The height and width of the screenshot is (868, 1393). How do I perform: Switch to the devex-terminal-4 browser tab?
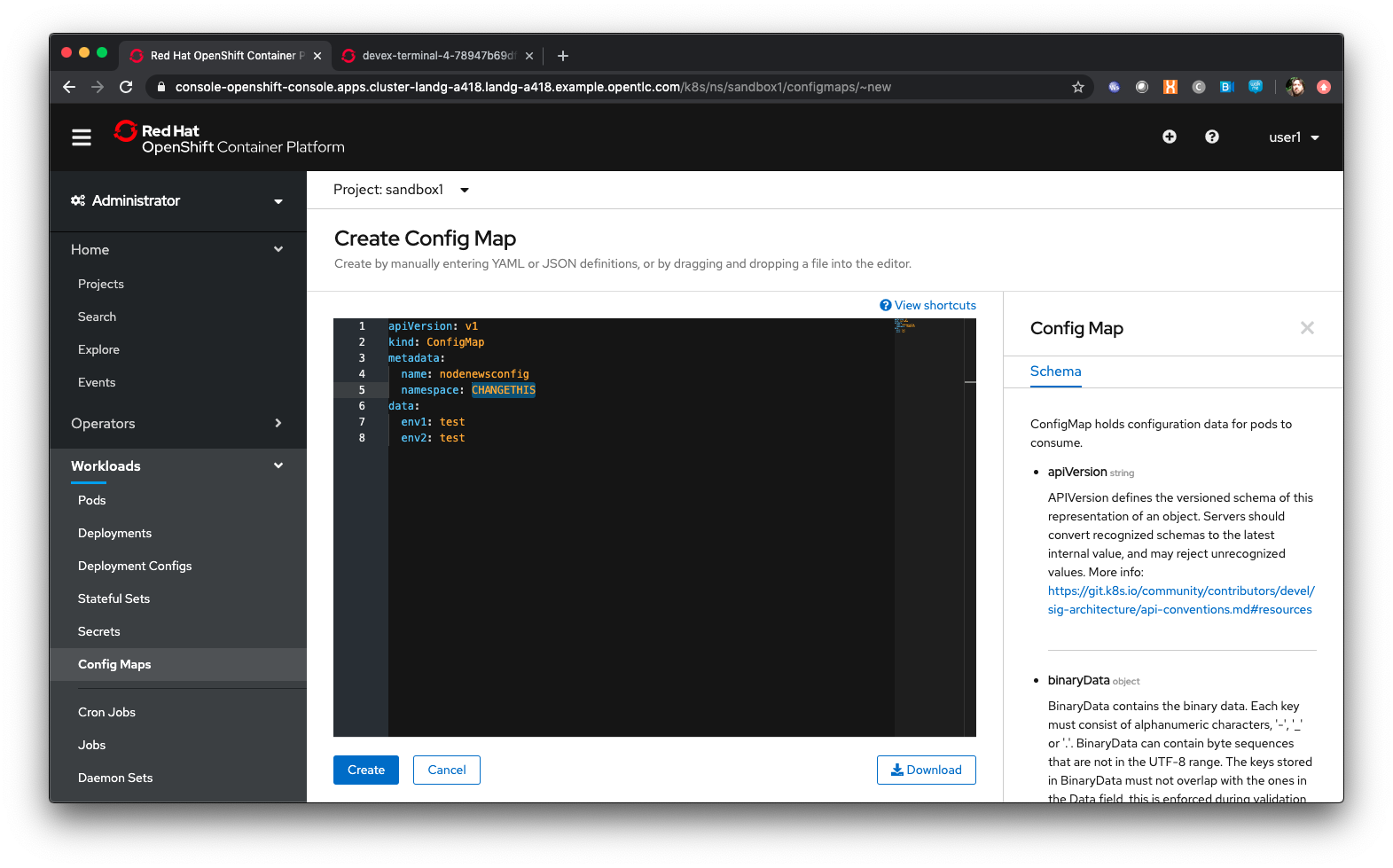click(438, 56)
